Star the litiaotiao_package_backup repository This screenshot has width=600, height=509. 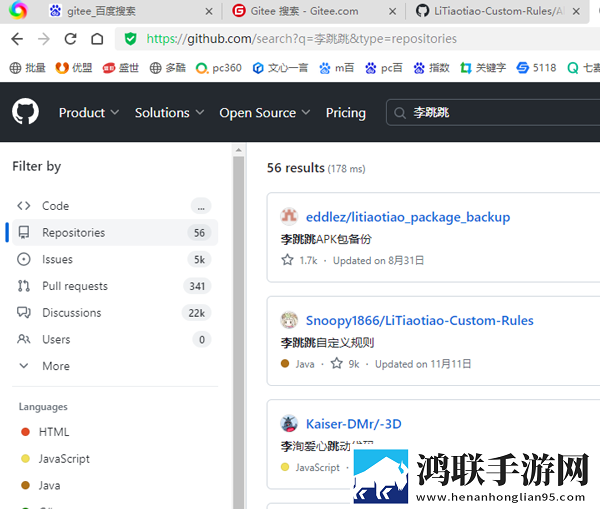click(x=287, y=260)
